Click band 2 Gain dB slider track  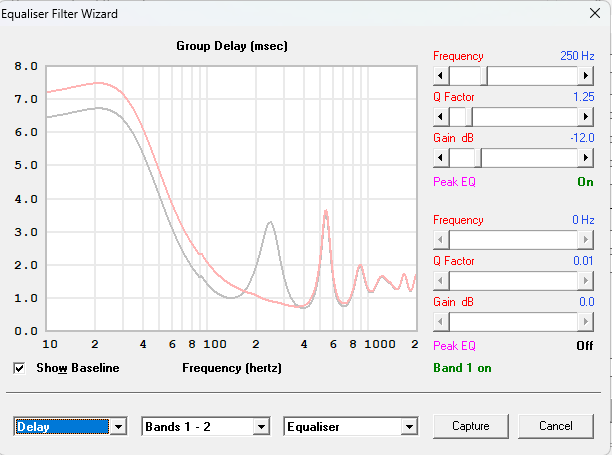point(513,322)
